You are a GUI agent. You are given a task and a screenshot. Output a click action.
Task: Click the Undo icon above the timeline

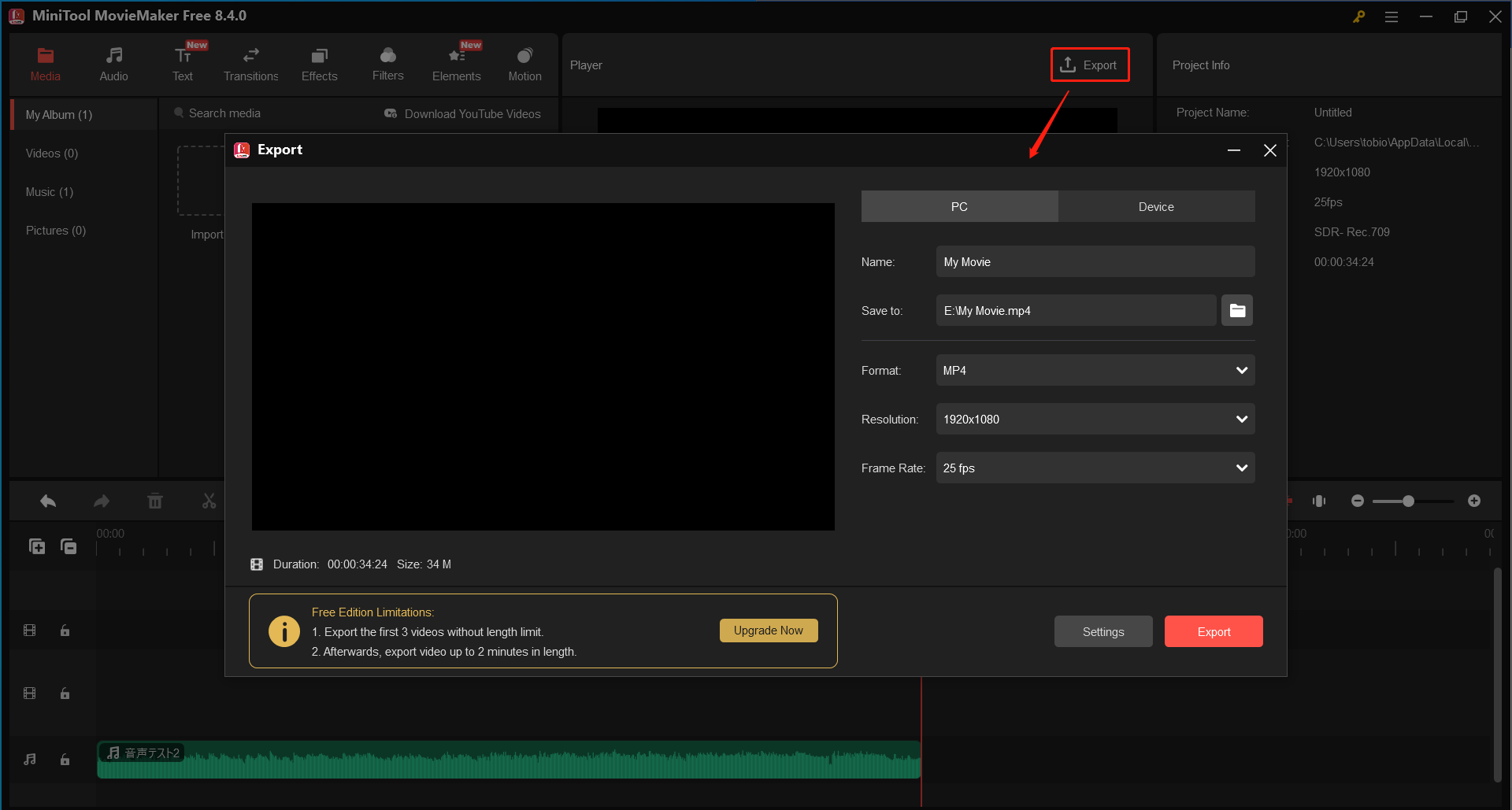[x=47, y=501]
